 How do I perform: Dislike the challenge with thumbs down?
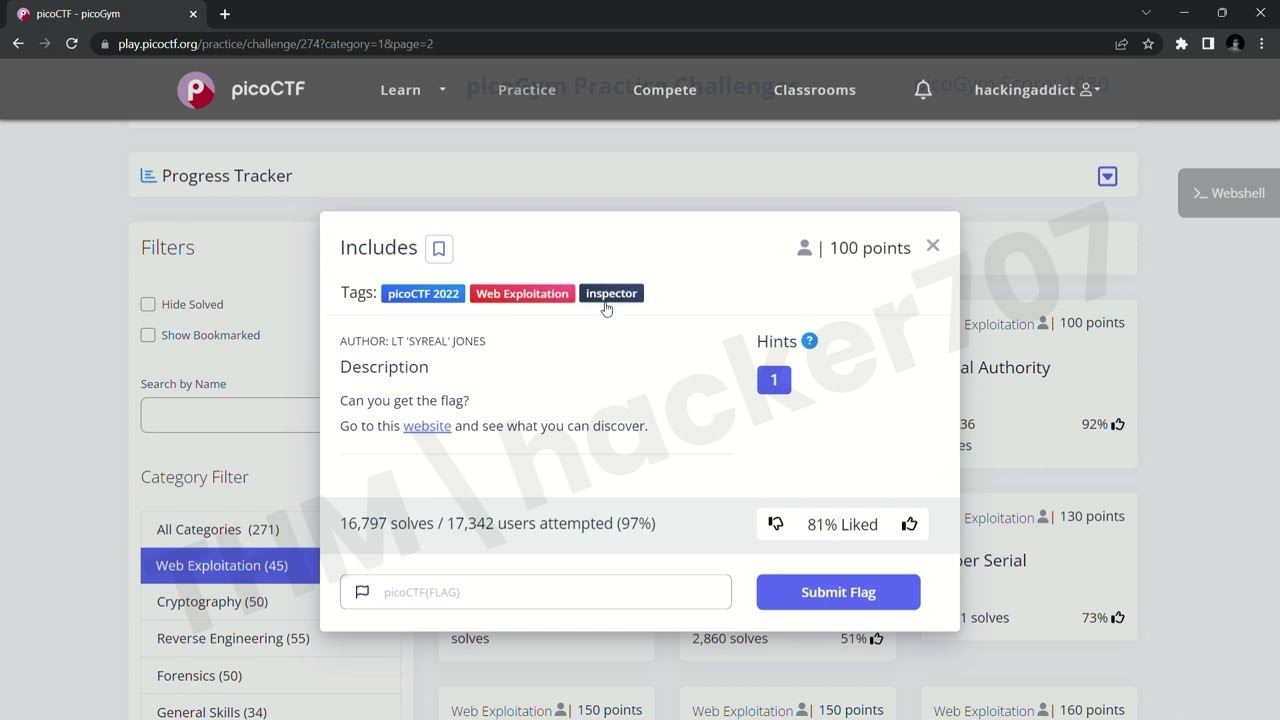click(x=776, y=524)
